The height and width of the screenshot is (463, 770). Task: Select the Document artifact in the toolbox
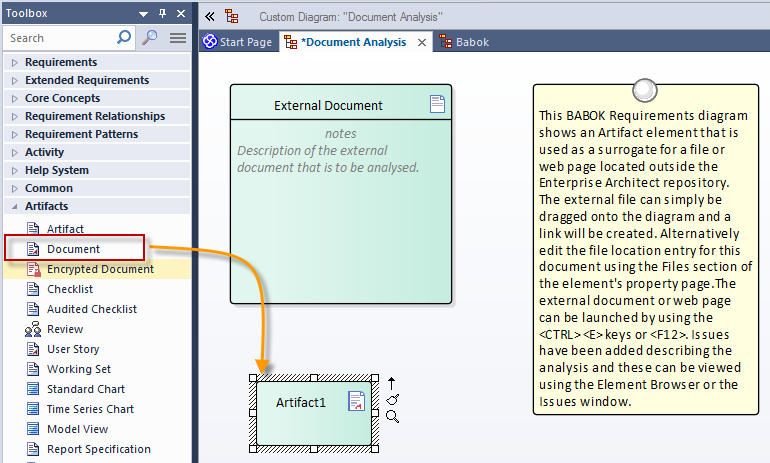[x=73, y=249]
